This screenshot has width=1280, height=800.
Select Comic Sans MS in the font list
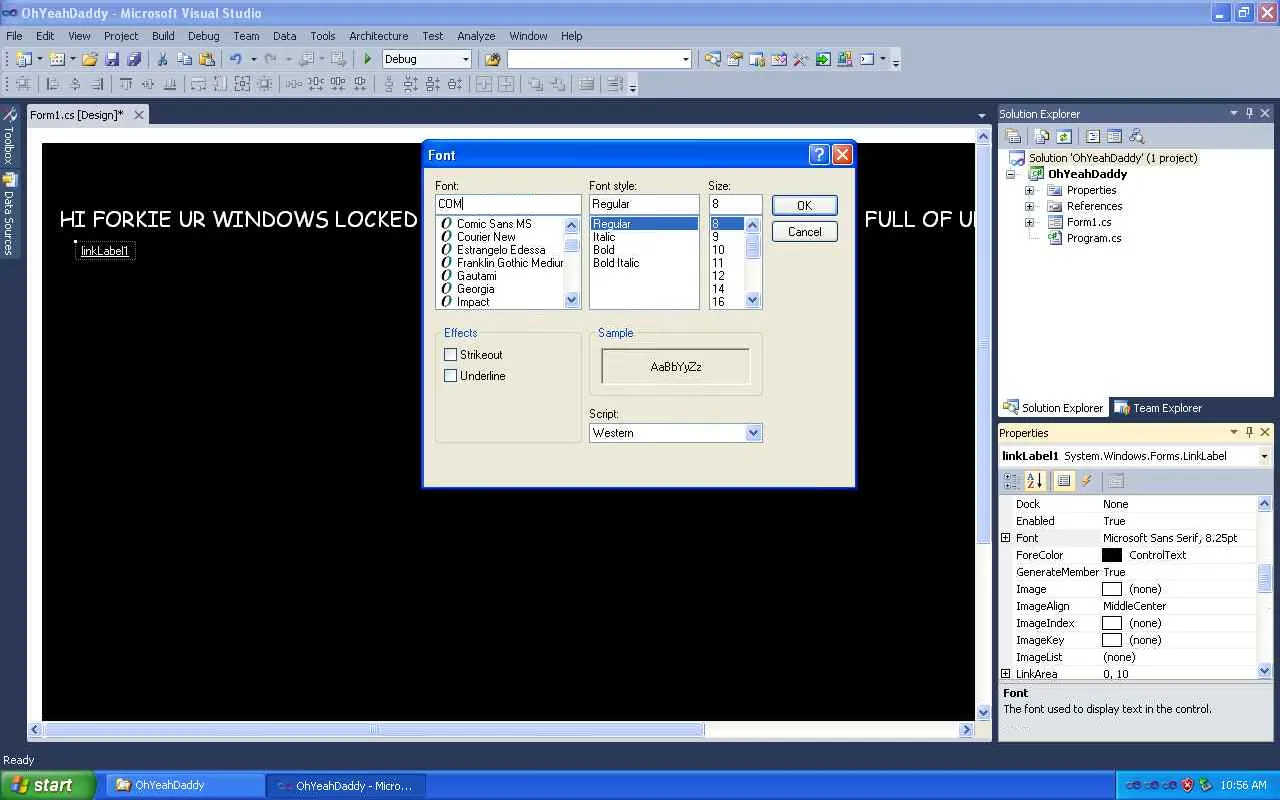[x=494, y=224]
